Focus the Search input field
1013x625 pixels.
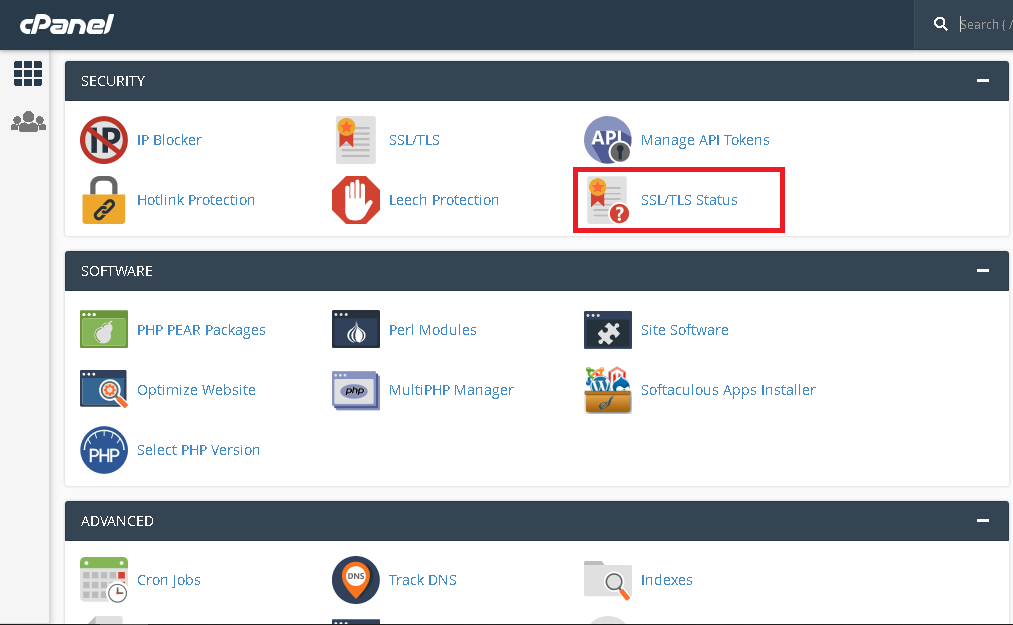click(x=985, y=25)
